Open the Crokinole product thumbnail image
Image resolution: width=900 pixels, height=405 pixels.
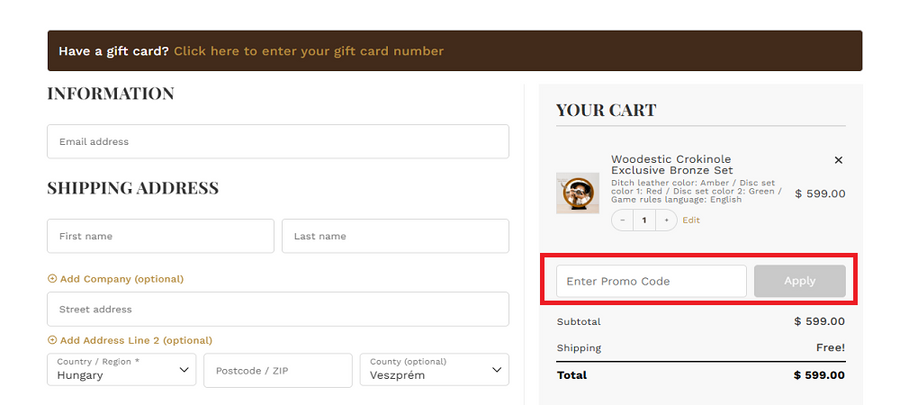tap(577, 193)
